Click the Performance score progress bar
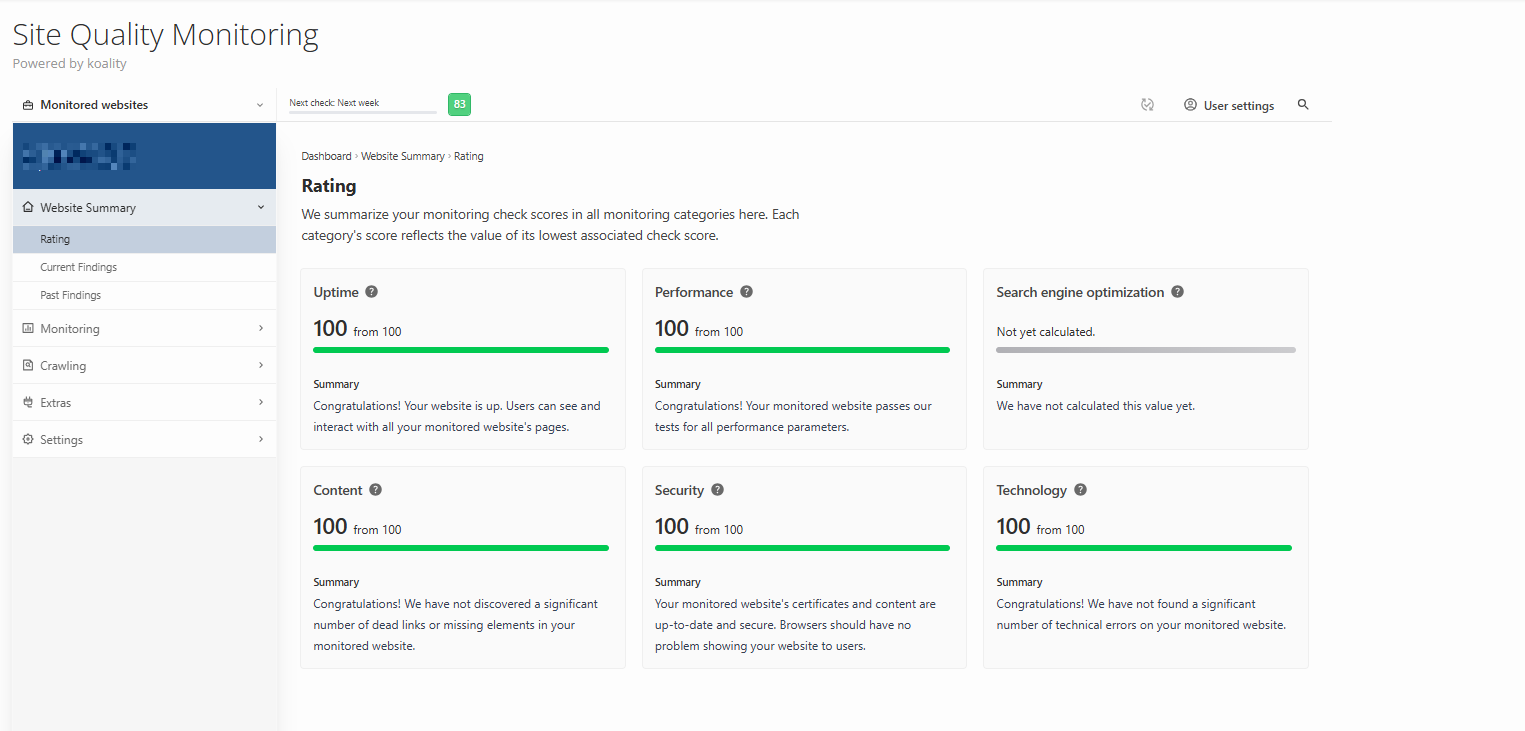 (x=802, y=349)
